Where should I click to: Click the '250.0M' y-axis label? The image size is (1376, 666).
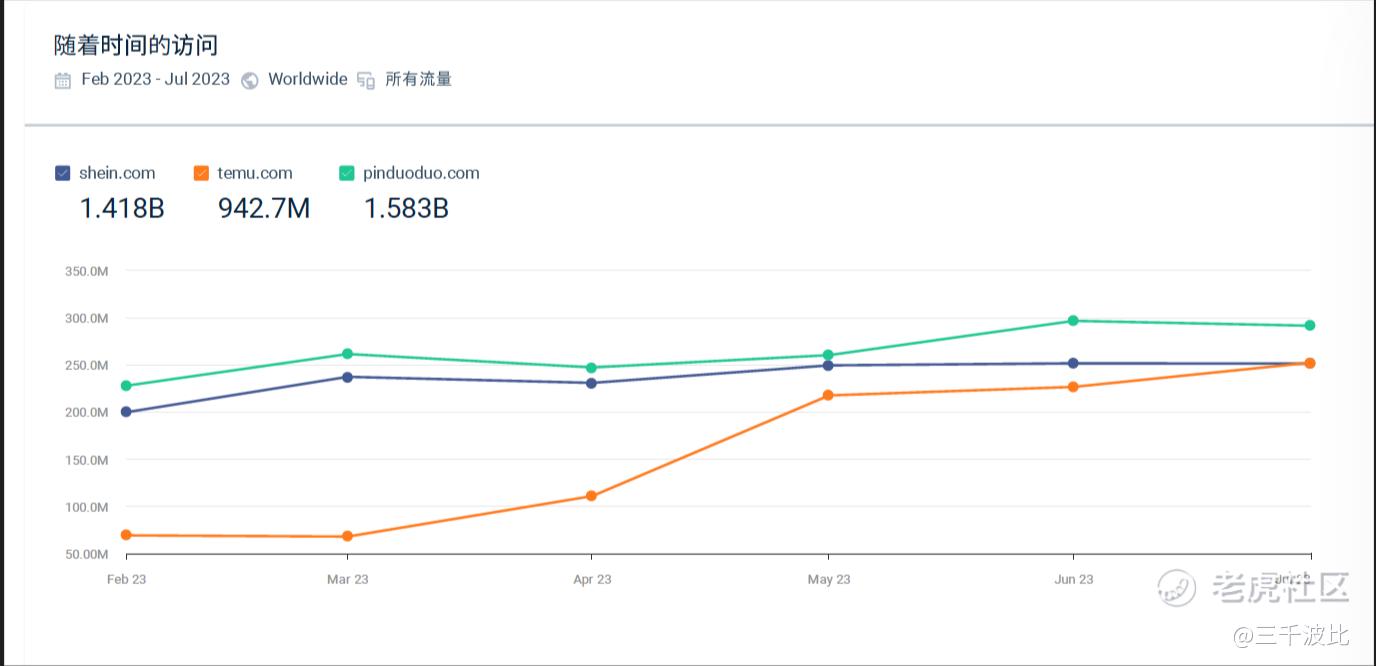pyautogui.click(x=86, y=365)
